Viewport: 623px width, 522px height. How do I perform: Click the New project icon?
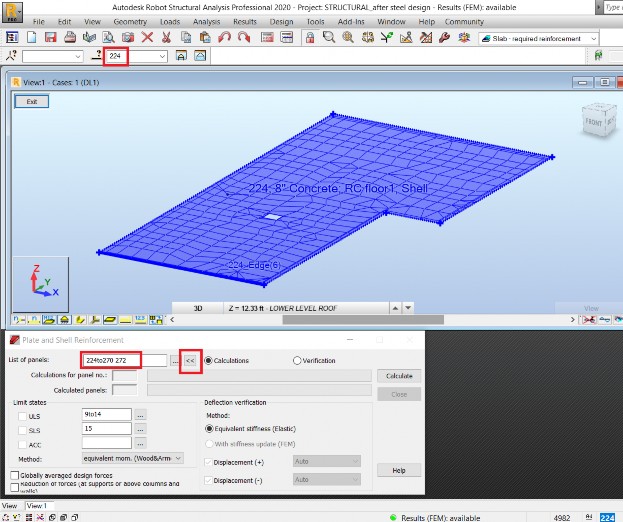point(31,38)
